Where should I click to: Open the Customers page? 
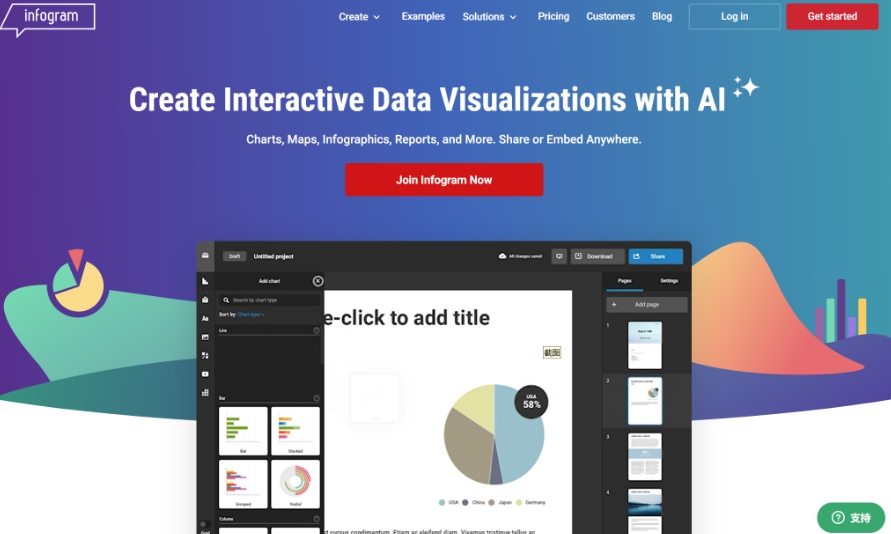click(x=610, y=16)
